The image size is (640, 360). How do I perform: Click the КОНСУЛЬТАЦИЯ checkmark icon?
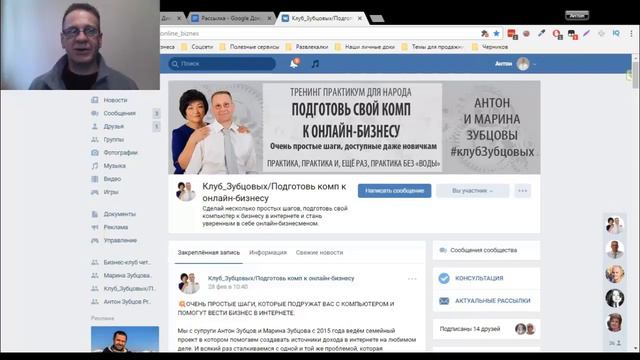[444, 278]
